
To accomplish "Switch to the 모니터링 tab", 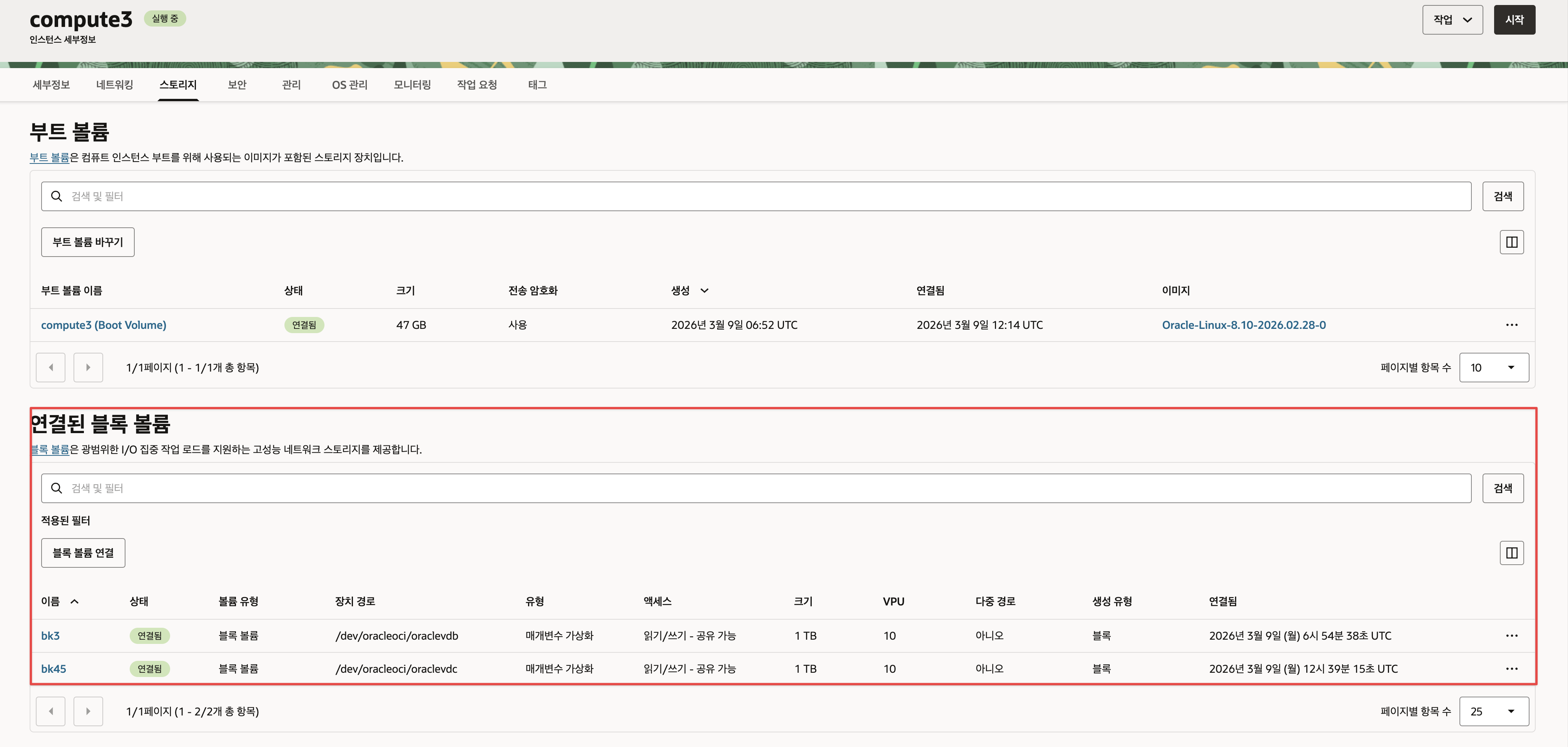I will pyautogui.click(x=412, y=85).
